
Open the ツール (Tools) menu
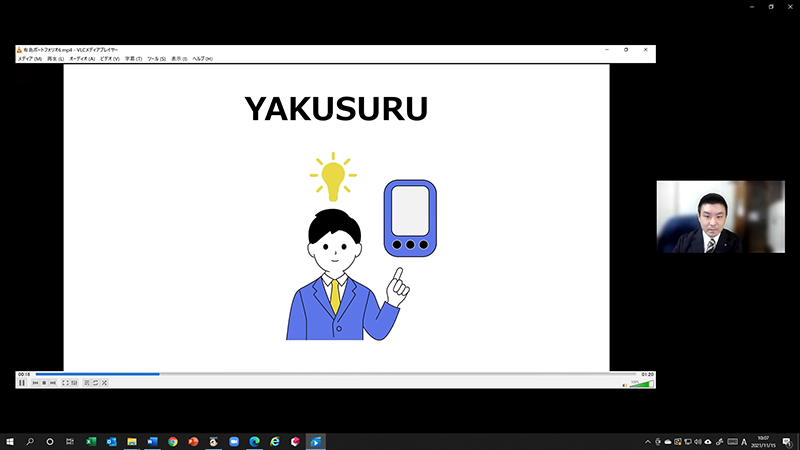tap(157, 59)
